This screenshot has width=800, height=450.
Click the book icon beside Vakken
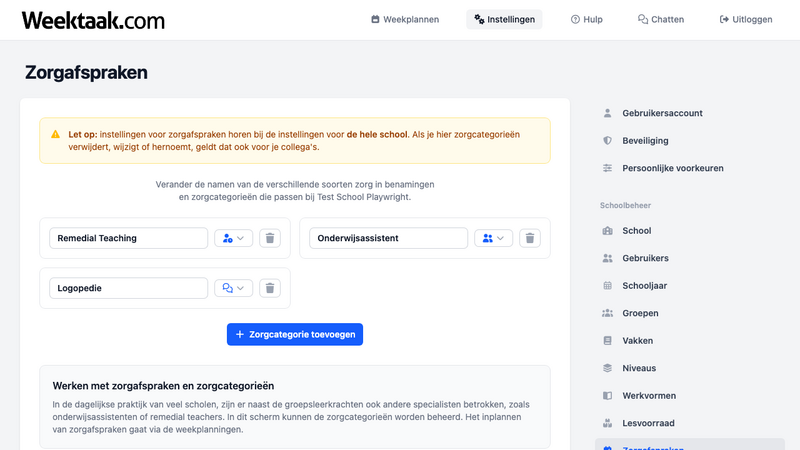[607, 341]
